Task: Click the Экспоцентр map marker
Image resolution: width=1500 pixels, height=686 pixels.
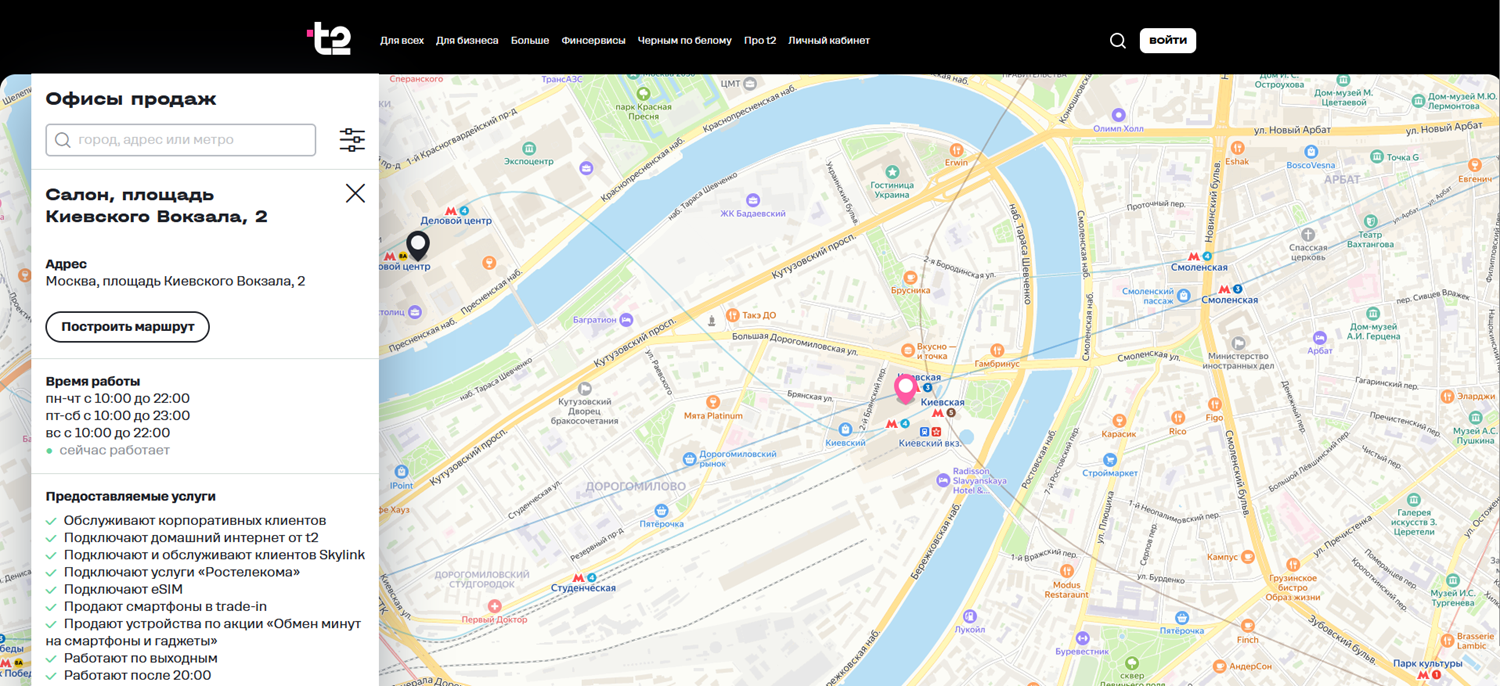Action: (x=528, y=148)
